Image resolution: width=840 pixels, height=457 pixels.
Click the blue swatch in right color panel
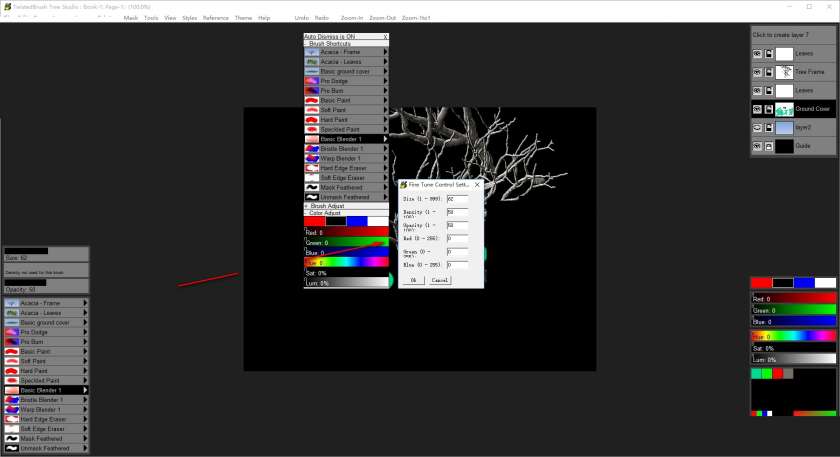804,283
